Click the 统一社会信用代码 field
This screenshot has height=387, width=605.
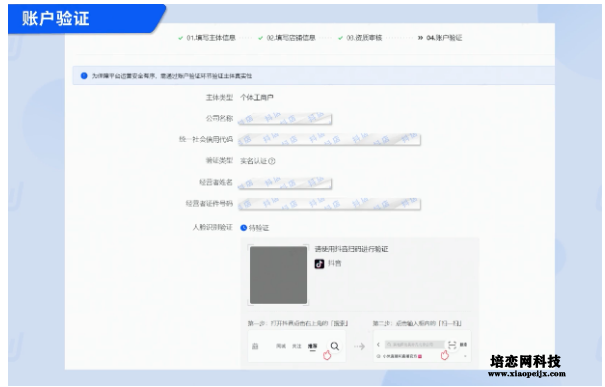click(x=329, y=140)
